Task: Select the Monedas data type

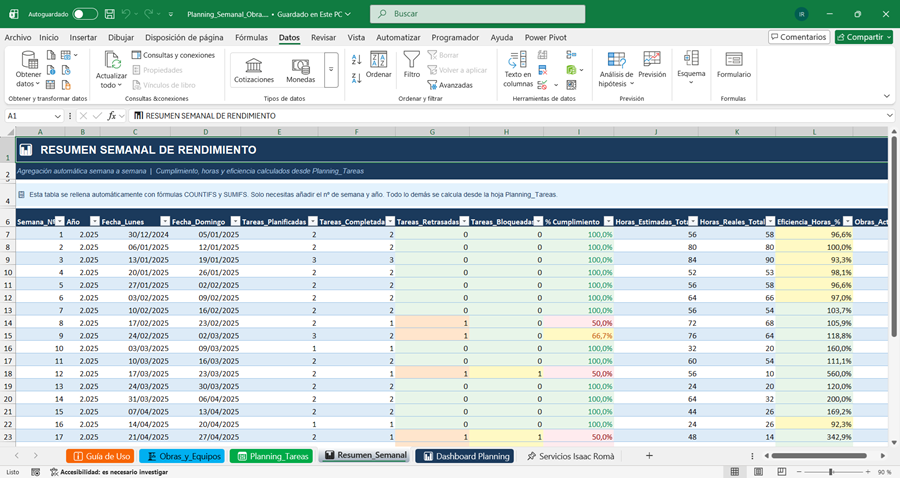Action: click(300, 70)
